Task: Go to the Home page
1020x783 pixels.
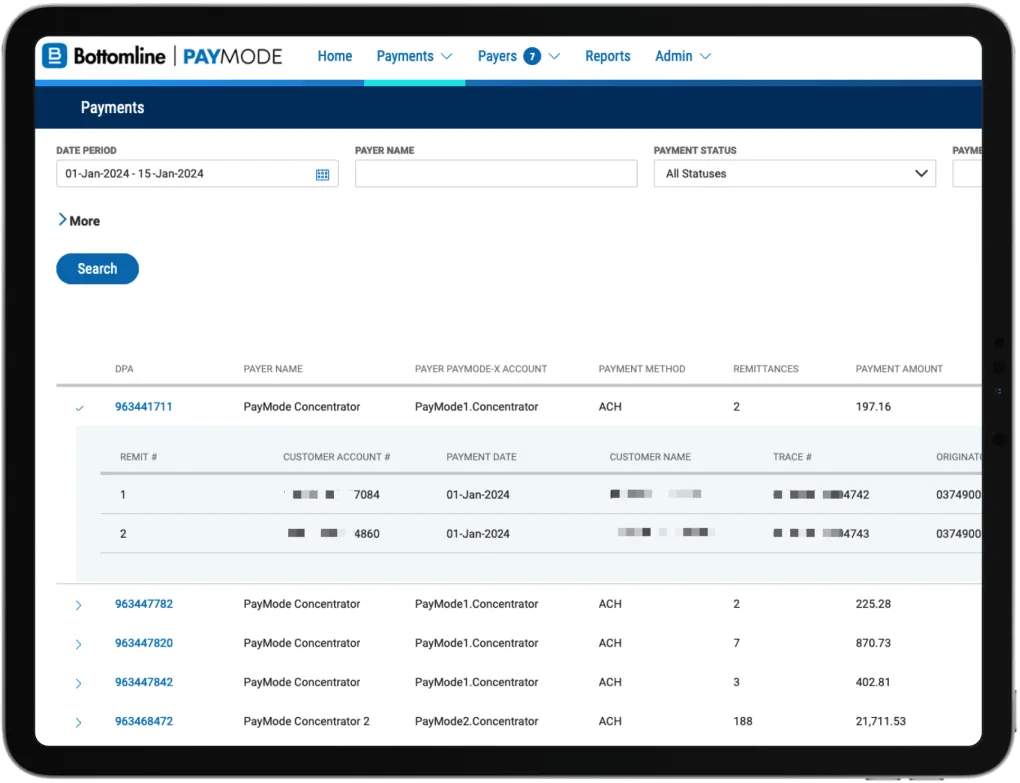Action: [334, 56]
